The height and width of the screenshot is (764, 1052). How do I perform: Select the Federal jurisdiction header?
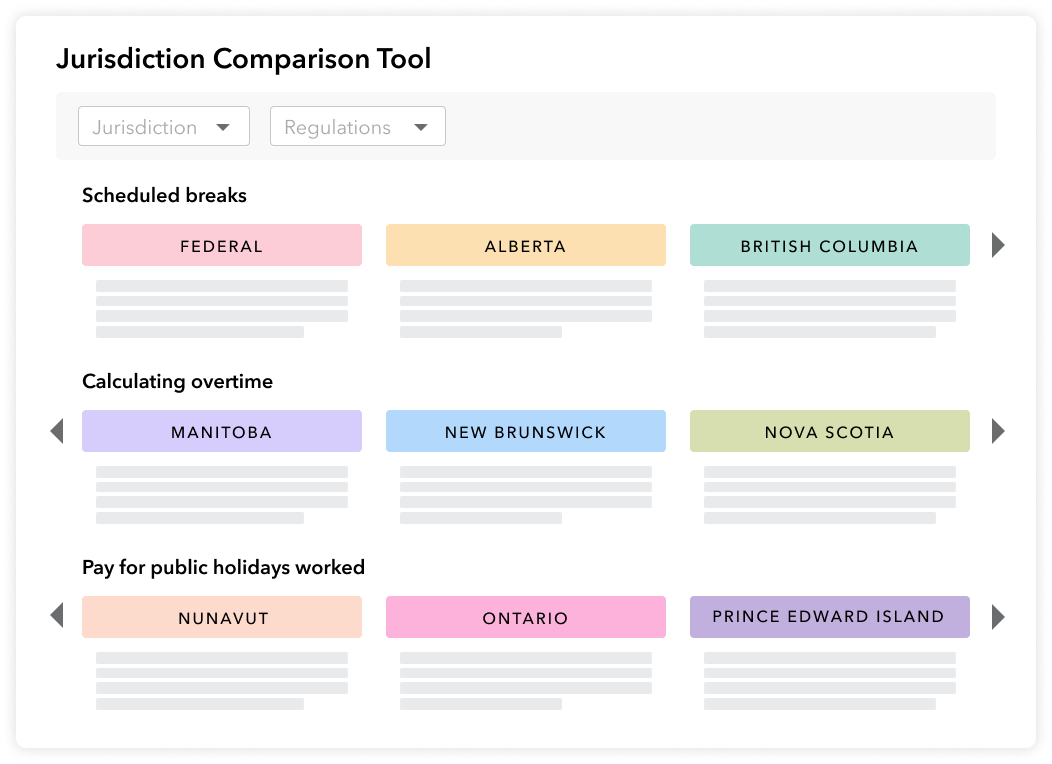pos(221,245)
